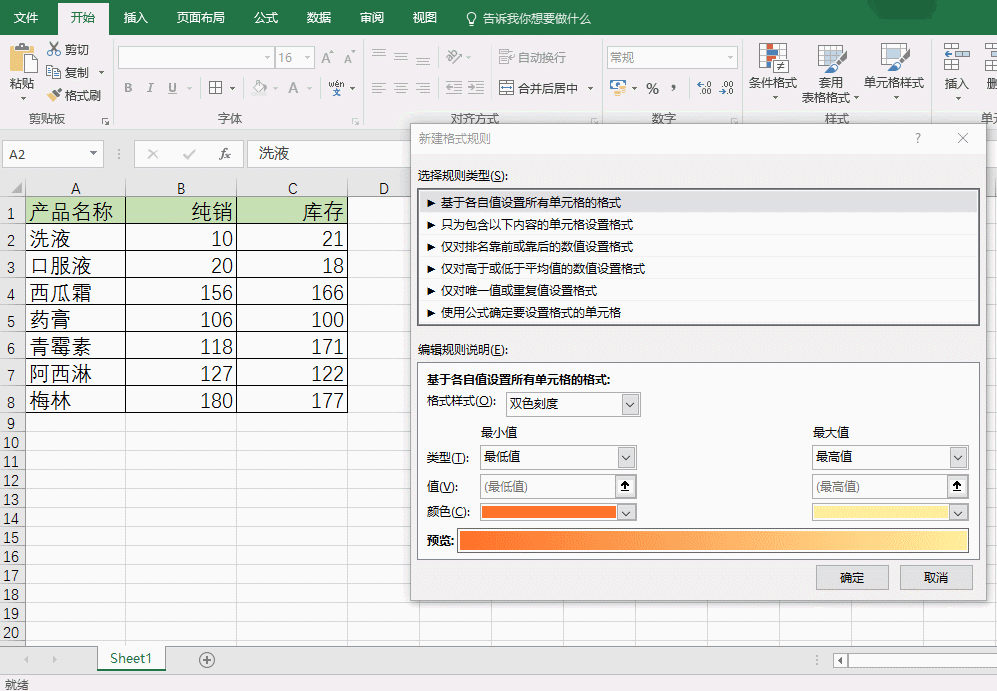Click the minimum value range selector arrow
997x691 pixels.
tap(625, 486)
